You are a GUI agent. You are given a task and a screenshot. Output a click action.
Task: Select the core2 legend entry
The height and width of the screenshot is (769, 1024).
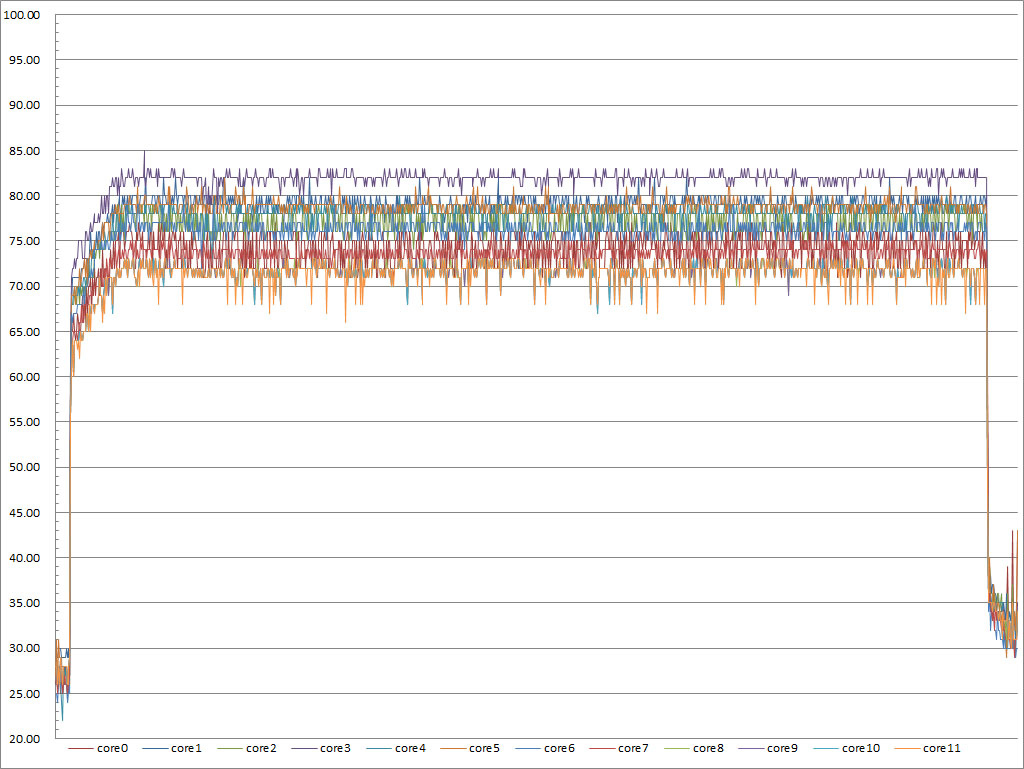[247, 748]
